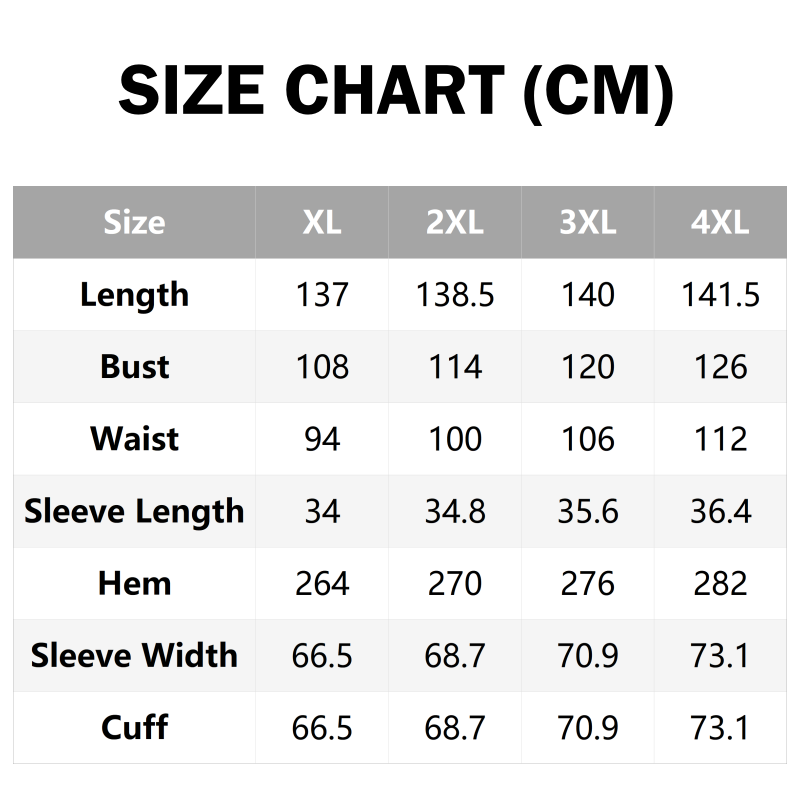Click the 3XL column header

pos(587,222)
